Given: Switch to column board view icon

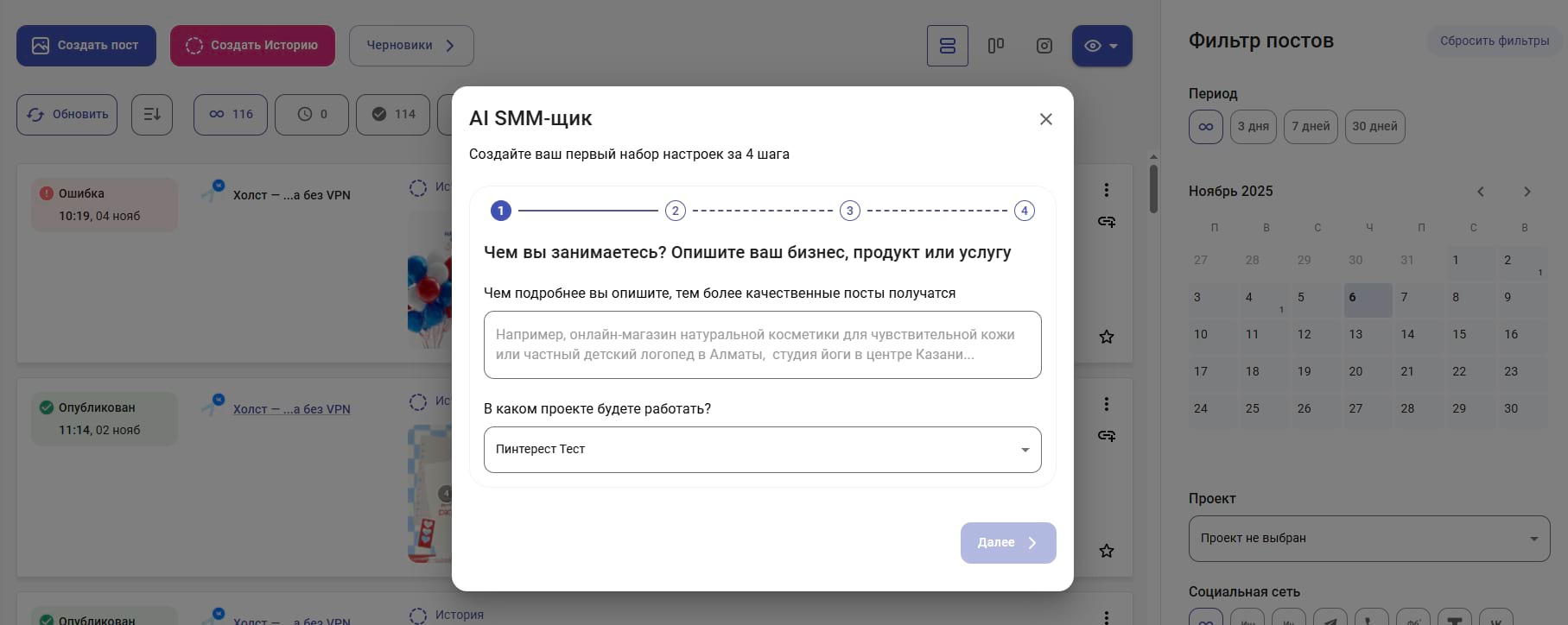Looking at the screenshot, I should tap(996, 46).
